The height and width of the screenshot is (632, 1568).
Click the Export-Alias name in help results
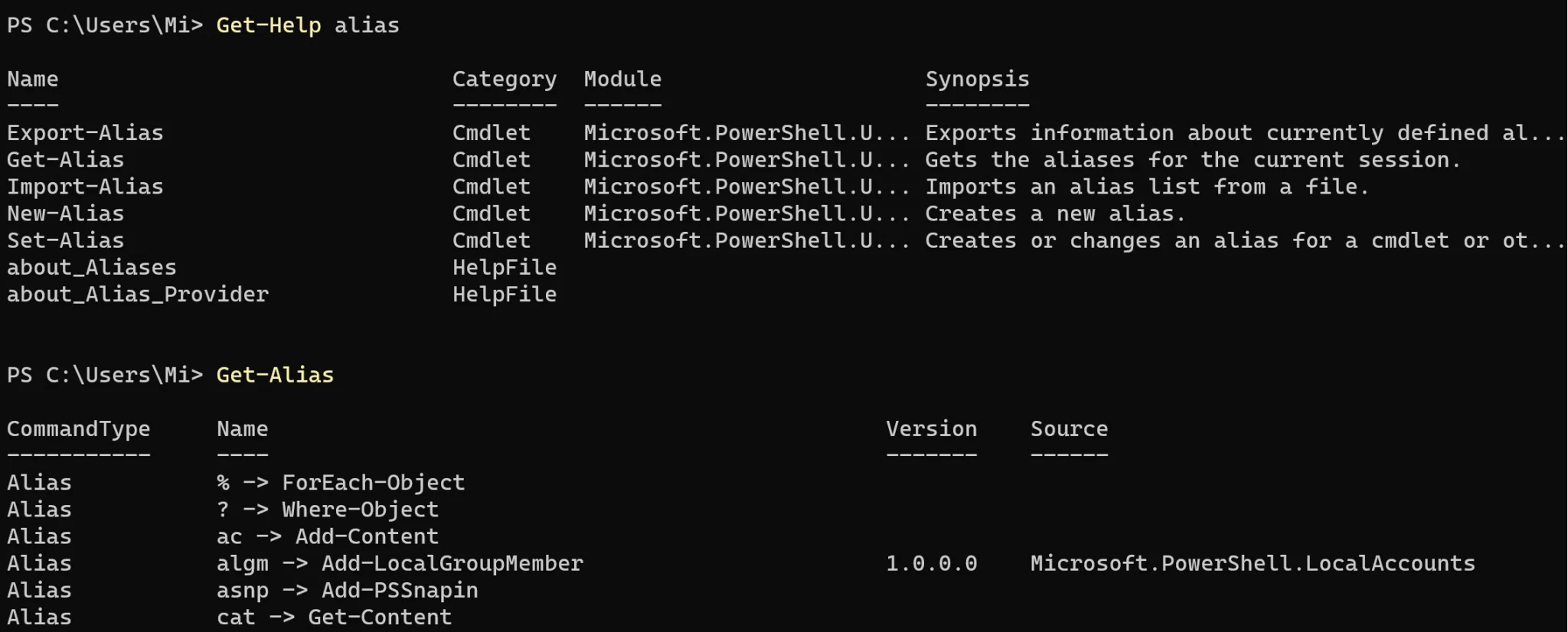85,133
